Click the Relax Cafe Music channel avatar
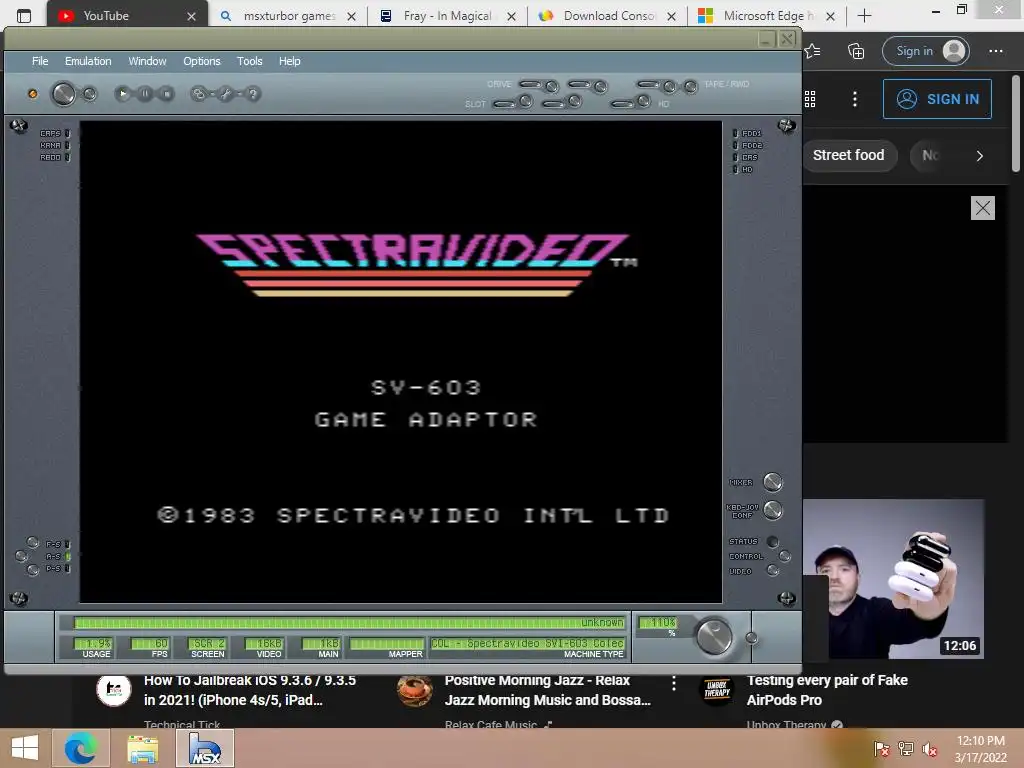1024x768 pixels. coord(415,690)
